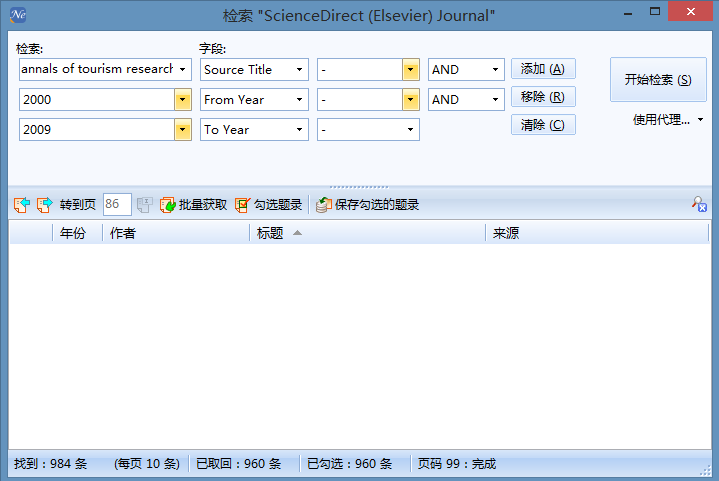Viewport: 719px width, 481px height.
Task: Click the NoteExpress app icon in title bar
Action: [x=18, y=15]
